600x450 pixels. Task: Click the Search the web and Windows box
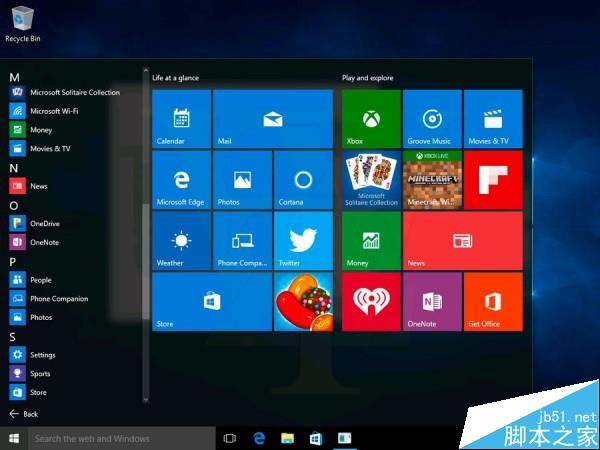coord(120,438)
